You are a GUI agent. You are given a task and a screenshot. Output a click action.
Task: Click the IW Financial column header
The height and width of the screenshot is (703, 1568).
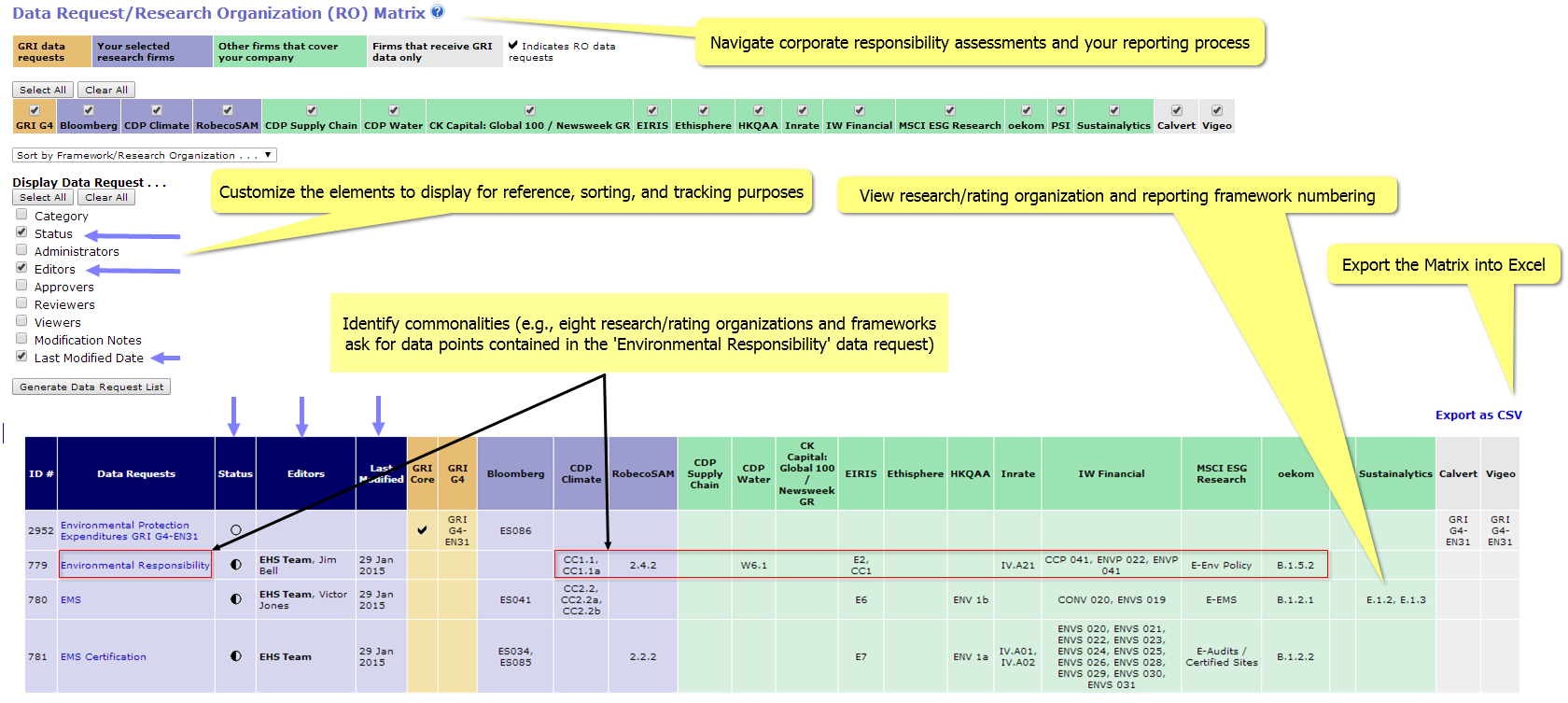pos(1112,474)
